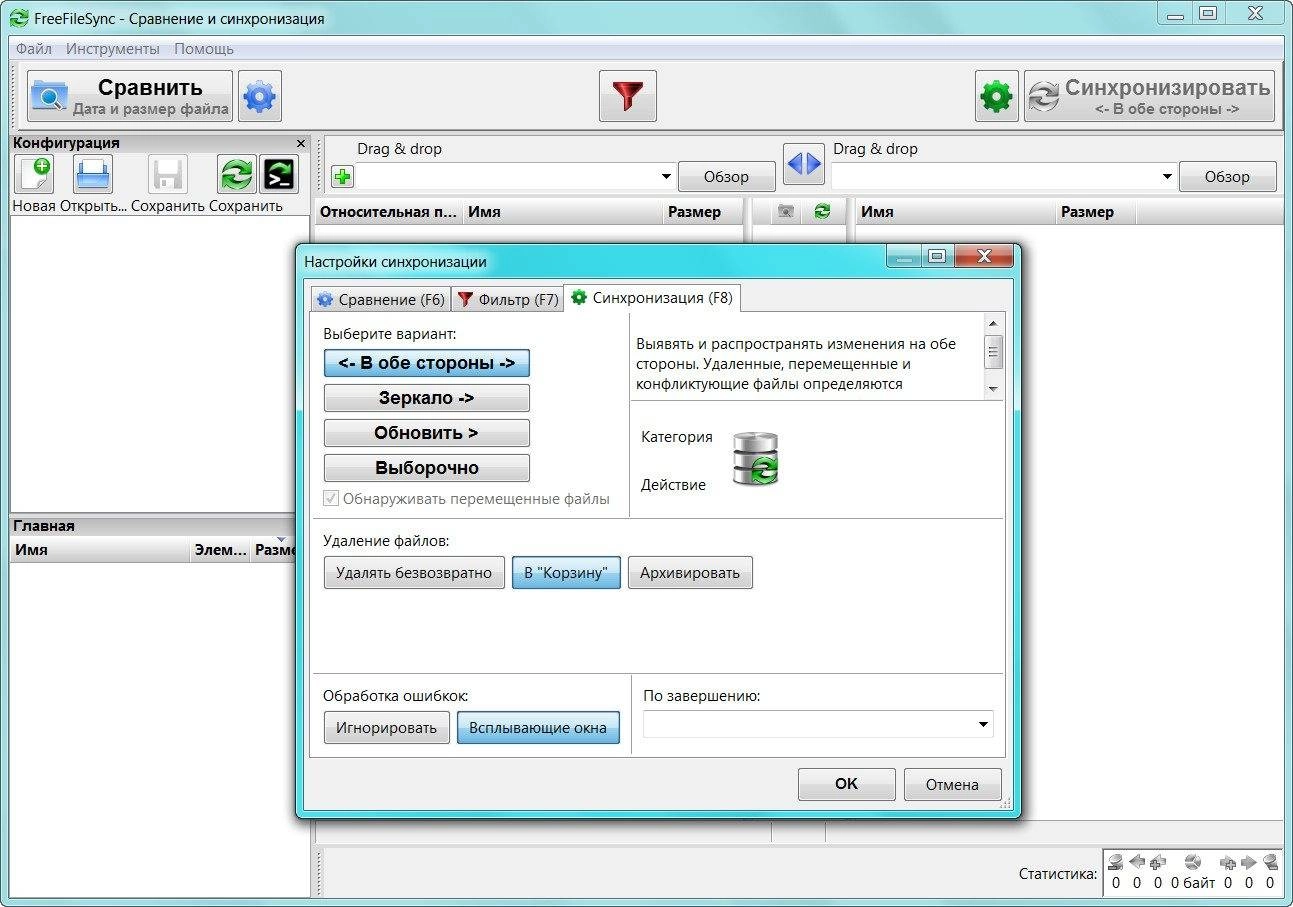Click the FreeFileSync title bar app icon
The image size is (1293, 907).
point(18,19)
